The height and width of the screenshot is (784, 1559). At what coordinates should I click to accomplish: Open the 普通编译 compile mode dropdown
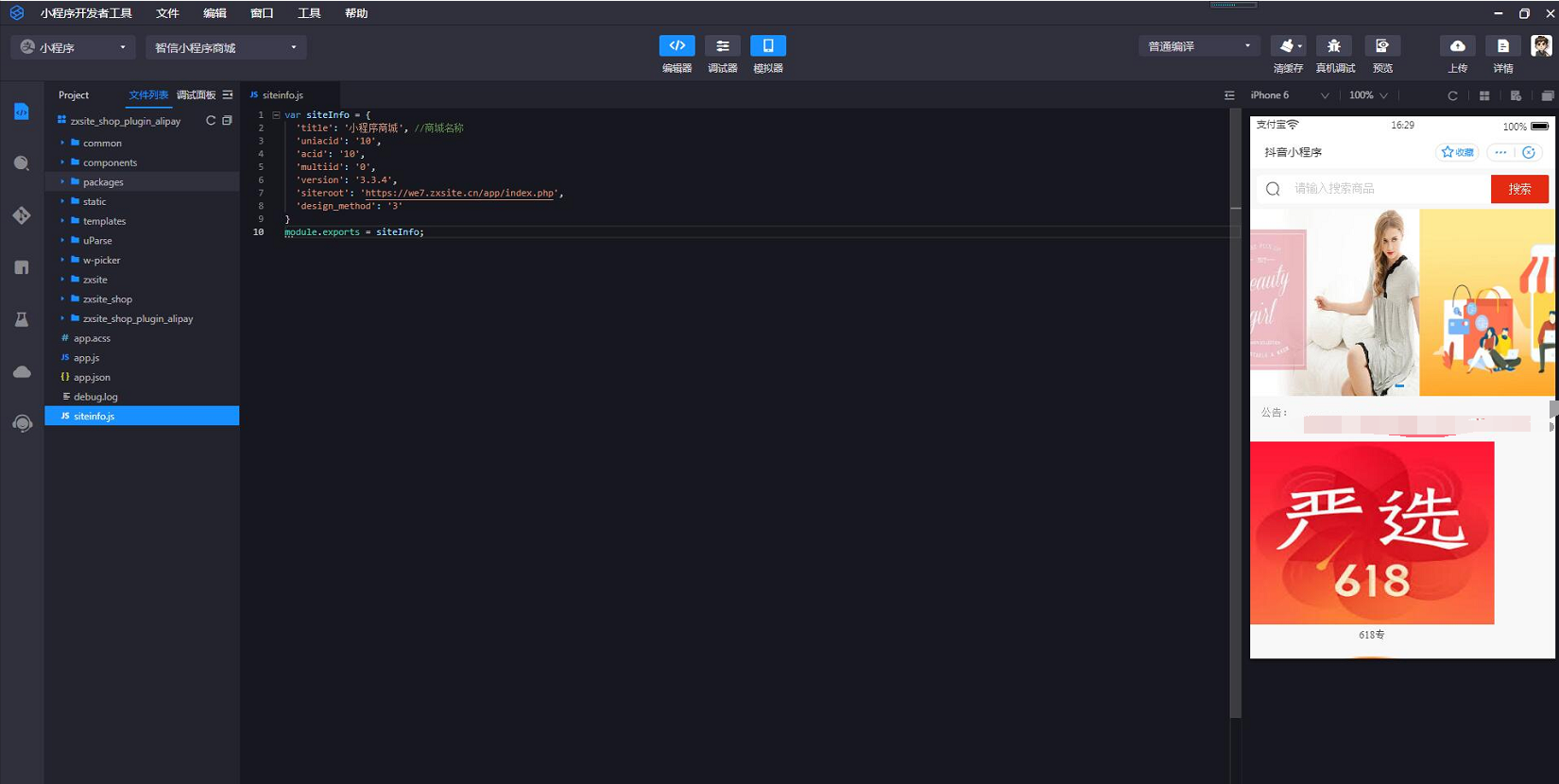(x=1199, y=46)
